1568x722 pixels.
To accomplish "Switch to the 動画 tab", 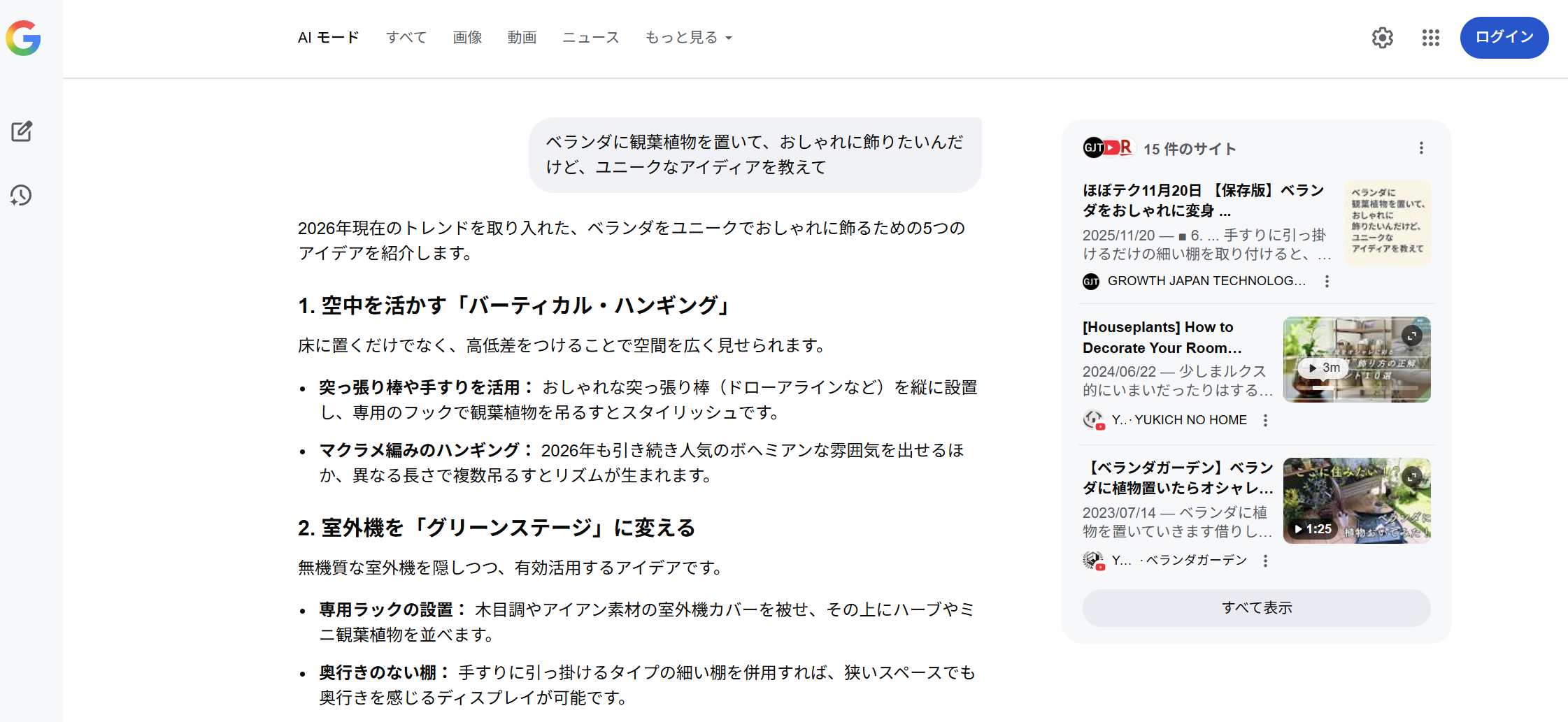I will click(522, 38).
